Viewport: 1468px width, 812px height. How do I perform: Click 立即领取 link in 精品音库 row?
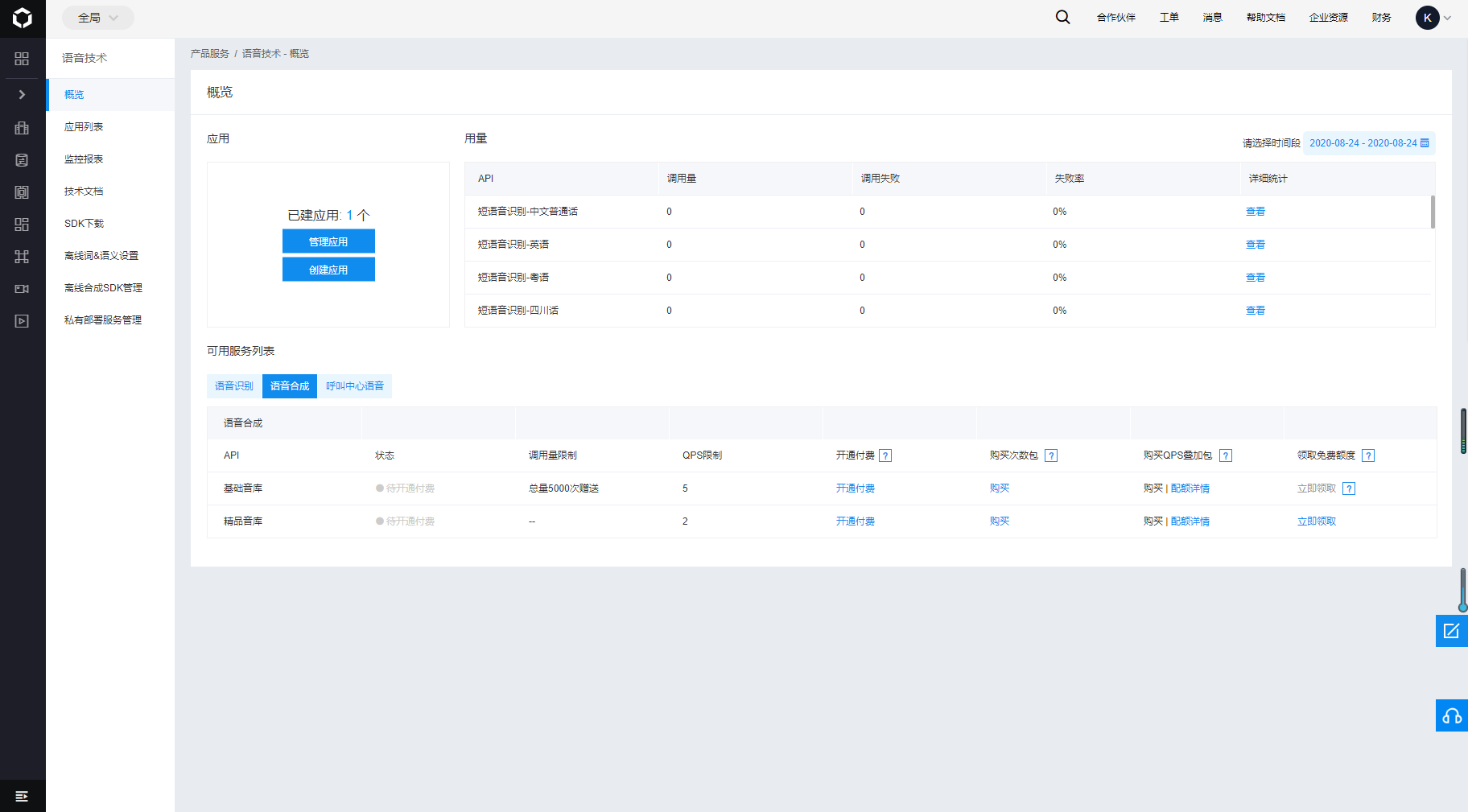tap(1317, 521)
